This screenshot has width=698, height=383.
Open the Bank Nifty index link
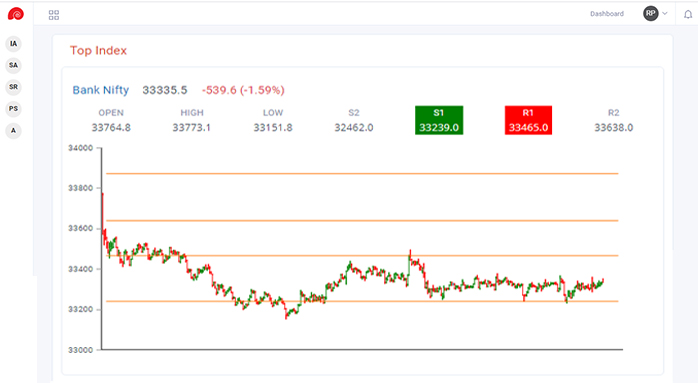tap(101, 90)
